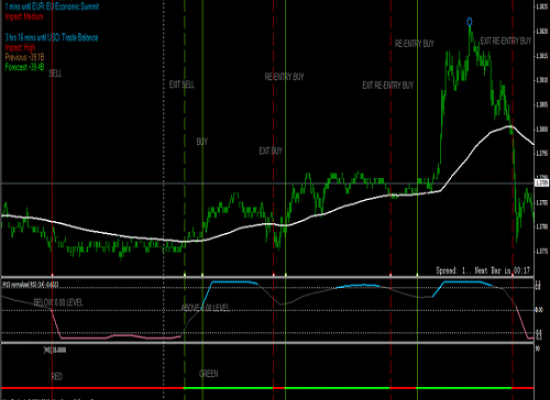Click the Spread and Next Bar countdown text
550x400 pixels.
pyautogui.click(x=483, y=271)
